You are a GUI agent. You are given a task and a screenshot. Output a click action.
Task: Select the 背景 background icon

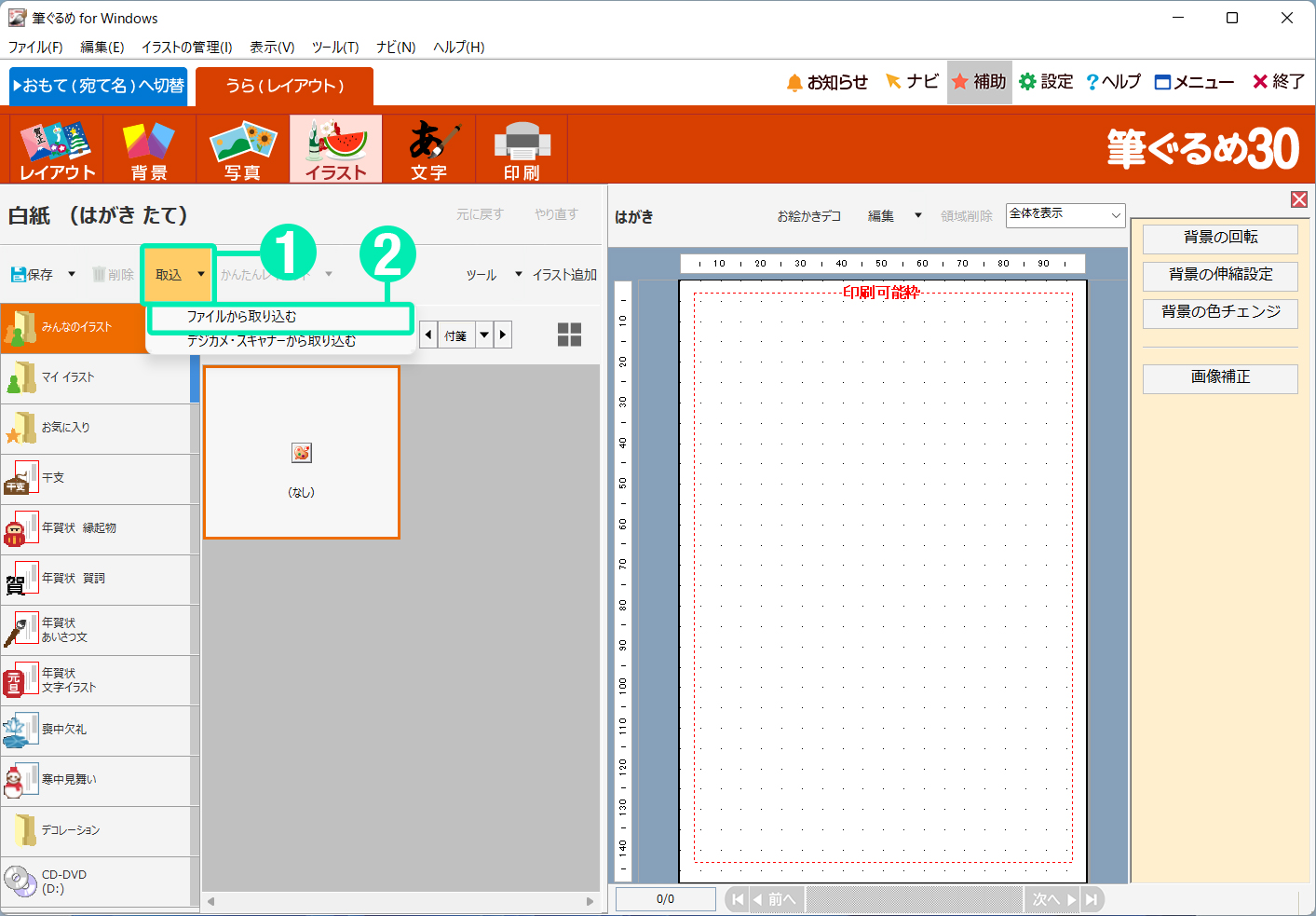(x=149, y=149)
